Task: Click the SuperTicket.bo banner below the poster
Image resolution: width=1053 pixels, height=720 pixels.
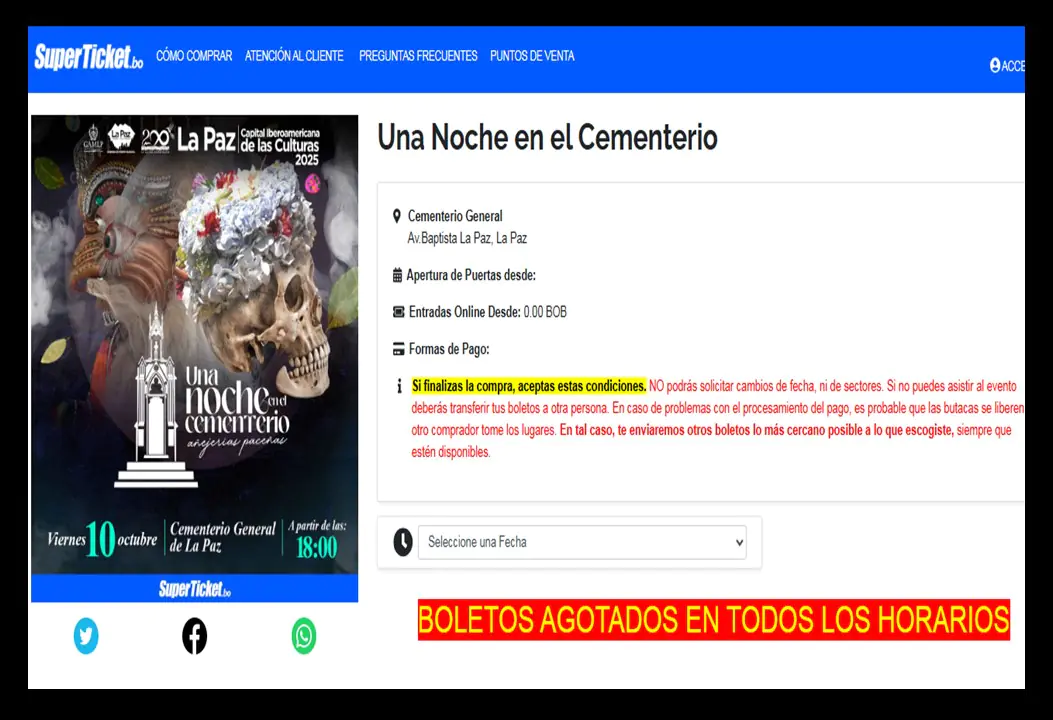Action: [x=194, y=588]
